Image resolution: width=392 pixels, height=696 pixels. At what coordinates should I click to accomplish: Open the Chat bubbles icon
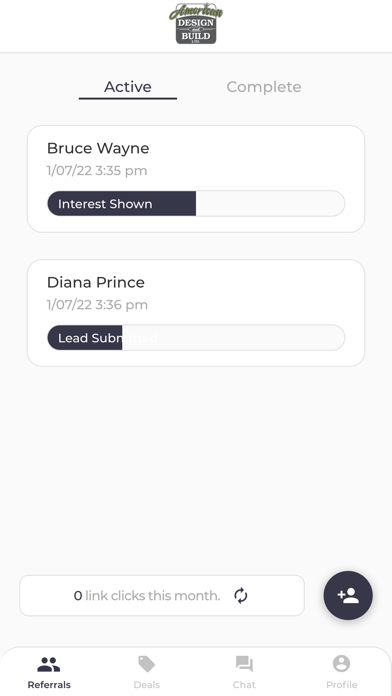tap(244, 664)
